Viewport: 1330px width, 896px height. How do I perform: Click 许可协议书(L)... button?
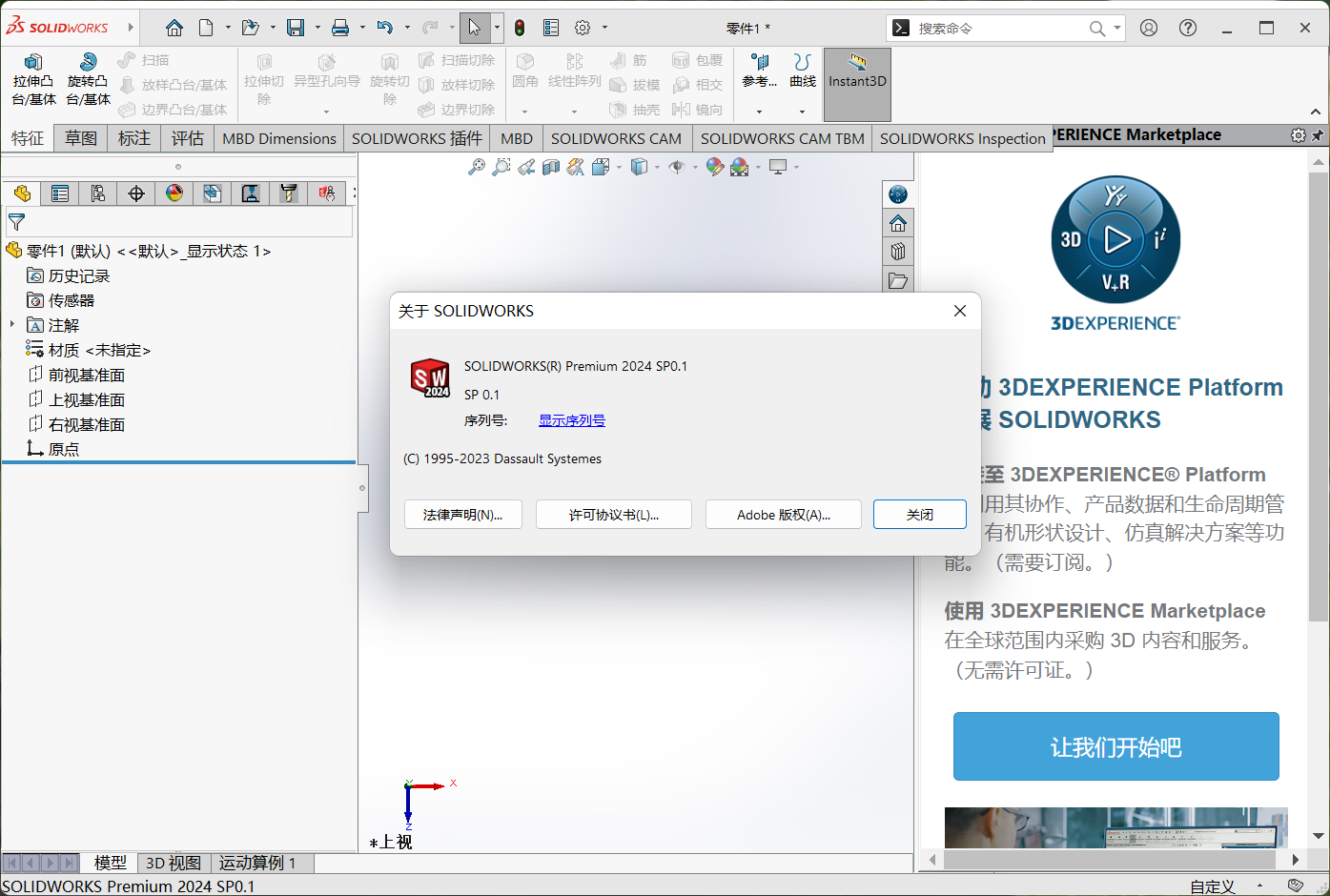coord(614,515)
